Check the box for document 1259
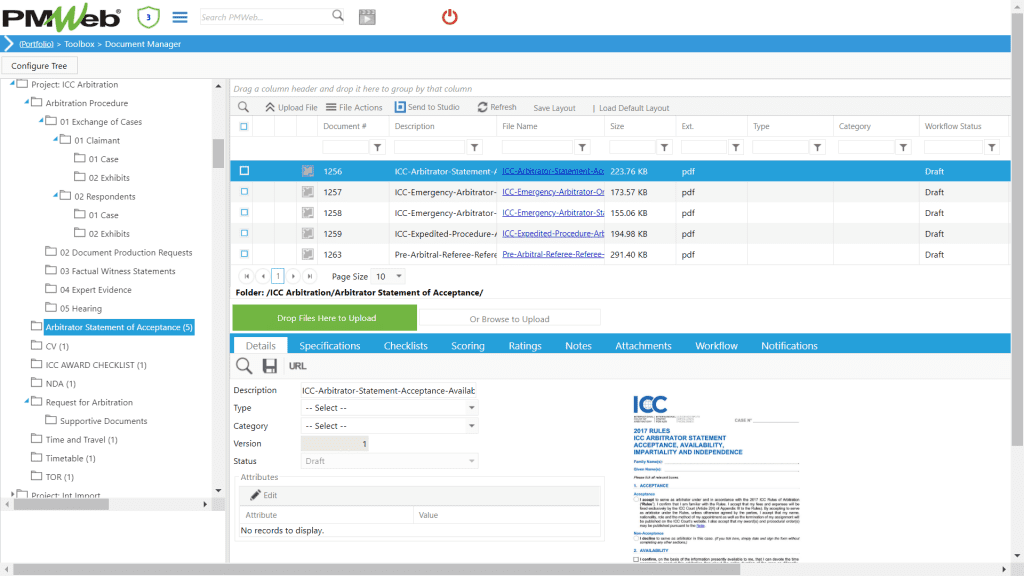 [x=244, y=233]
